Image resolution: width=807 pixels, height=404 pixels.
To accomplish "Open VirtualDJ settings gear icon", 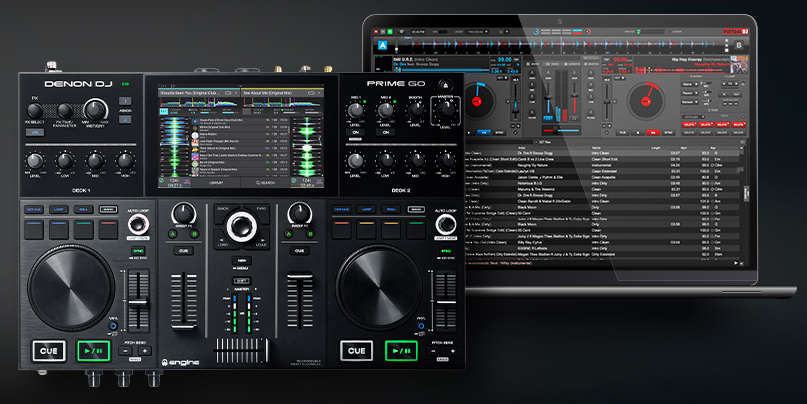I will (401, 32).
